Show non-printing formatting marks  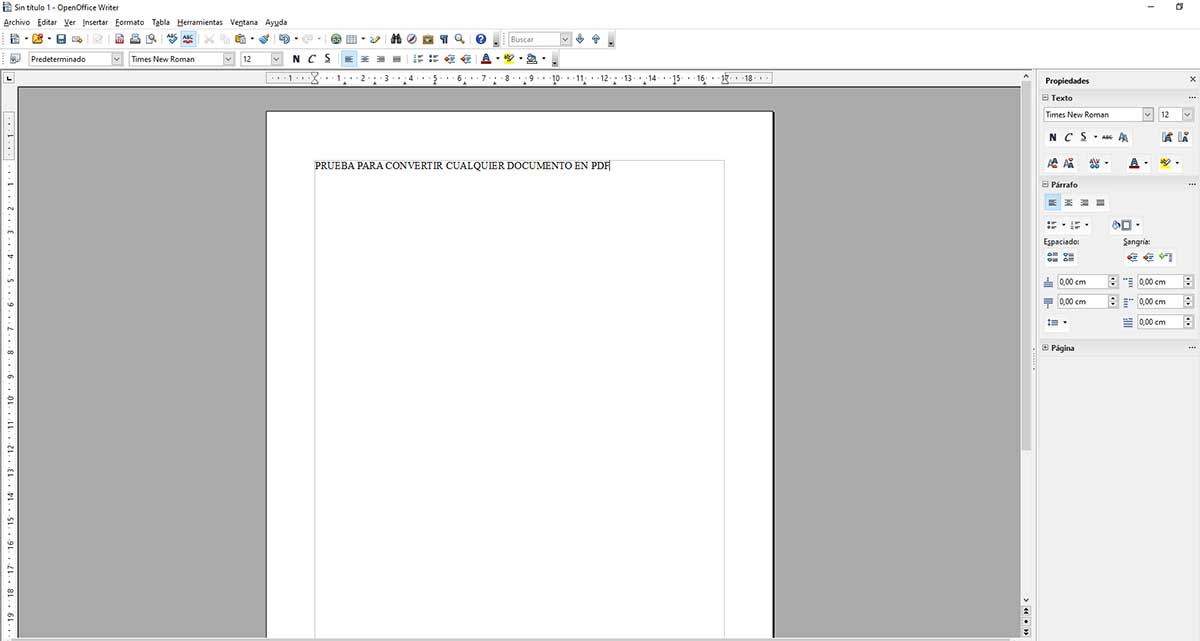coord(444,39)
